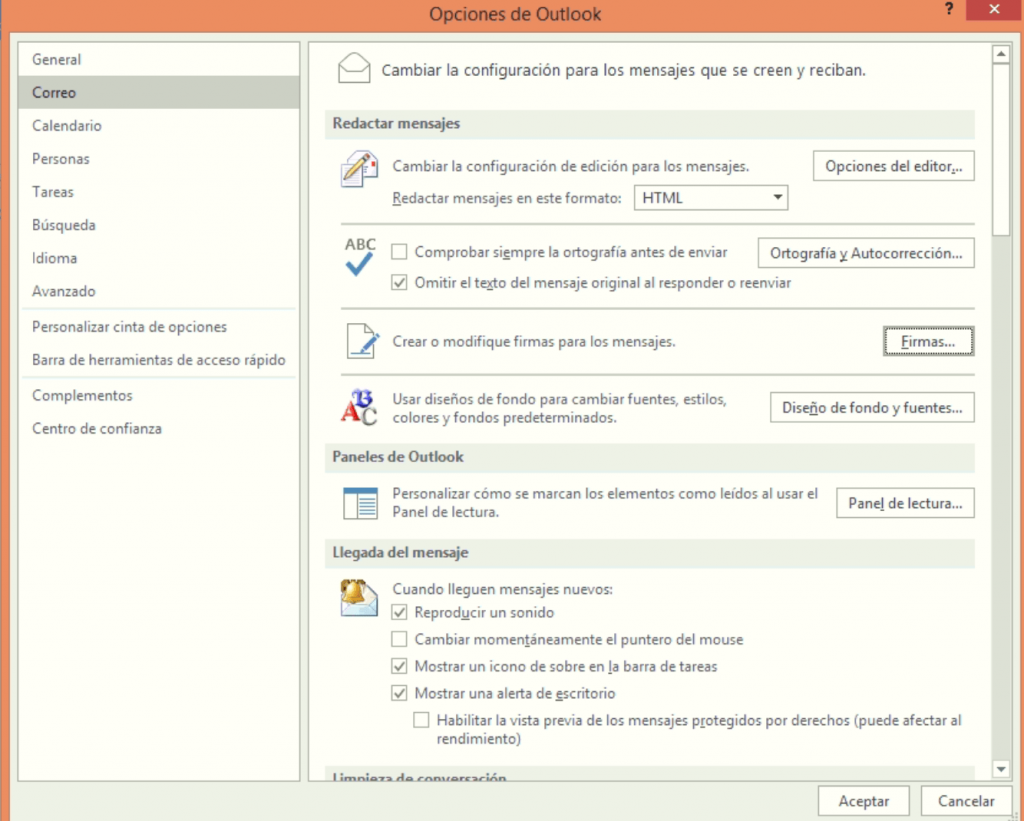This screenshot has height=821, width=1024.
Task: Open the Personas category
Action: pyautogui.click(x=159, y=159)
